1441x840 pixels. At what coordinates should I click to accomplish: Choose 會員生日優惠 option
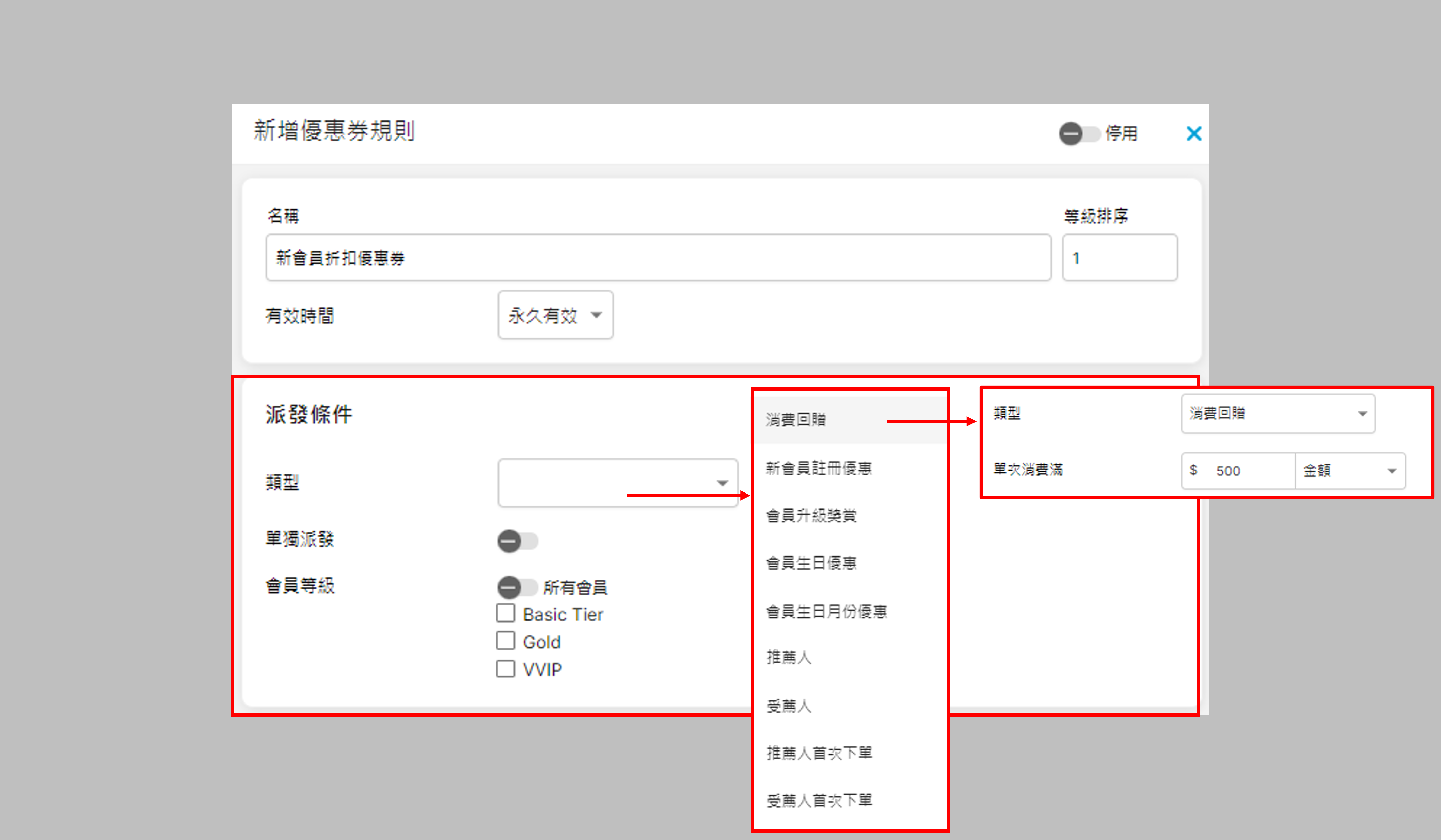(811, 563)
